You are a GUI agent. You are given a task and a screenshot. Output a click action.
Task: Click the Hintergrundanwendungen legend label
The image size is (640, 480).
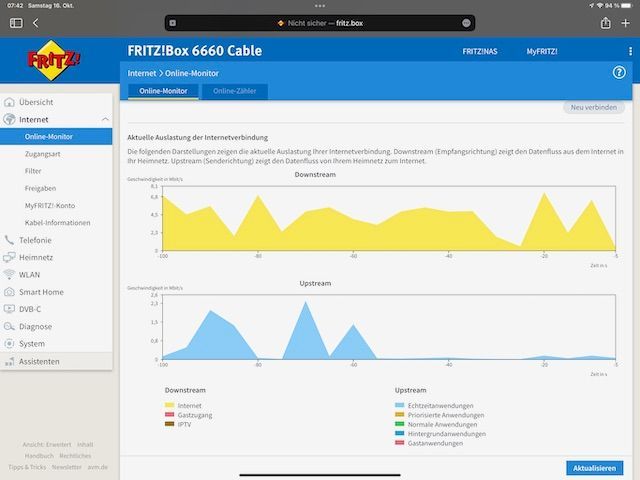pyautogui.click(x=447, y=434)
